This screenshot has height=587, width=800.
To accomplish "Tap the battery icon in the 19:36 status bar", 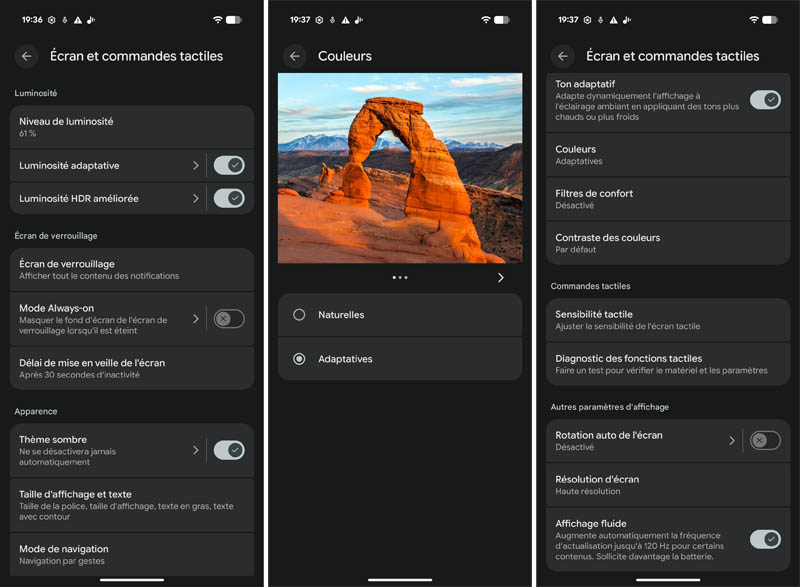I will (x=234, y=20).
